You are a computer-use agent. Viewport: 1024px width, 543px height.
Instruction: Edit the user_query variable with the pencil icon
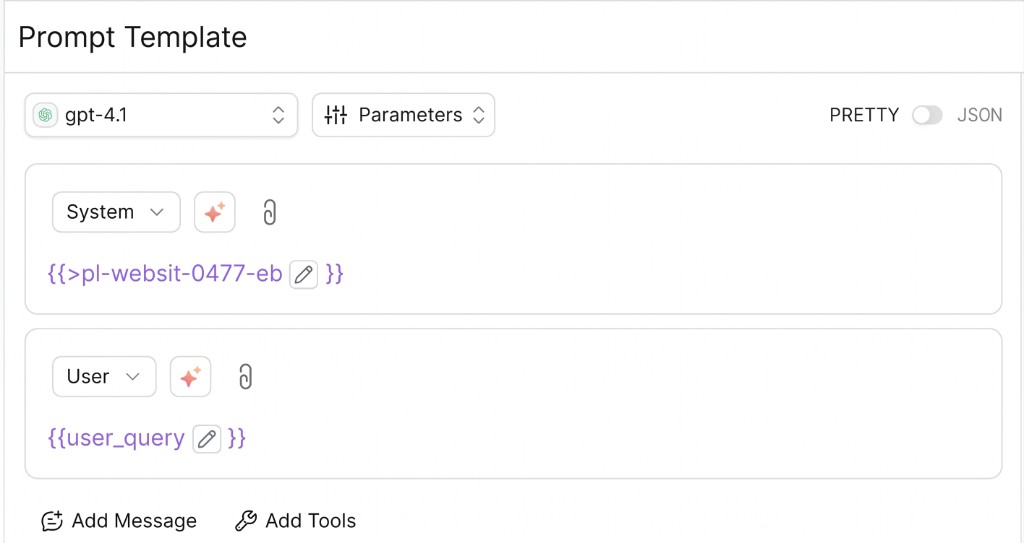point(207,439)
